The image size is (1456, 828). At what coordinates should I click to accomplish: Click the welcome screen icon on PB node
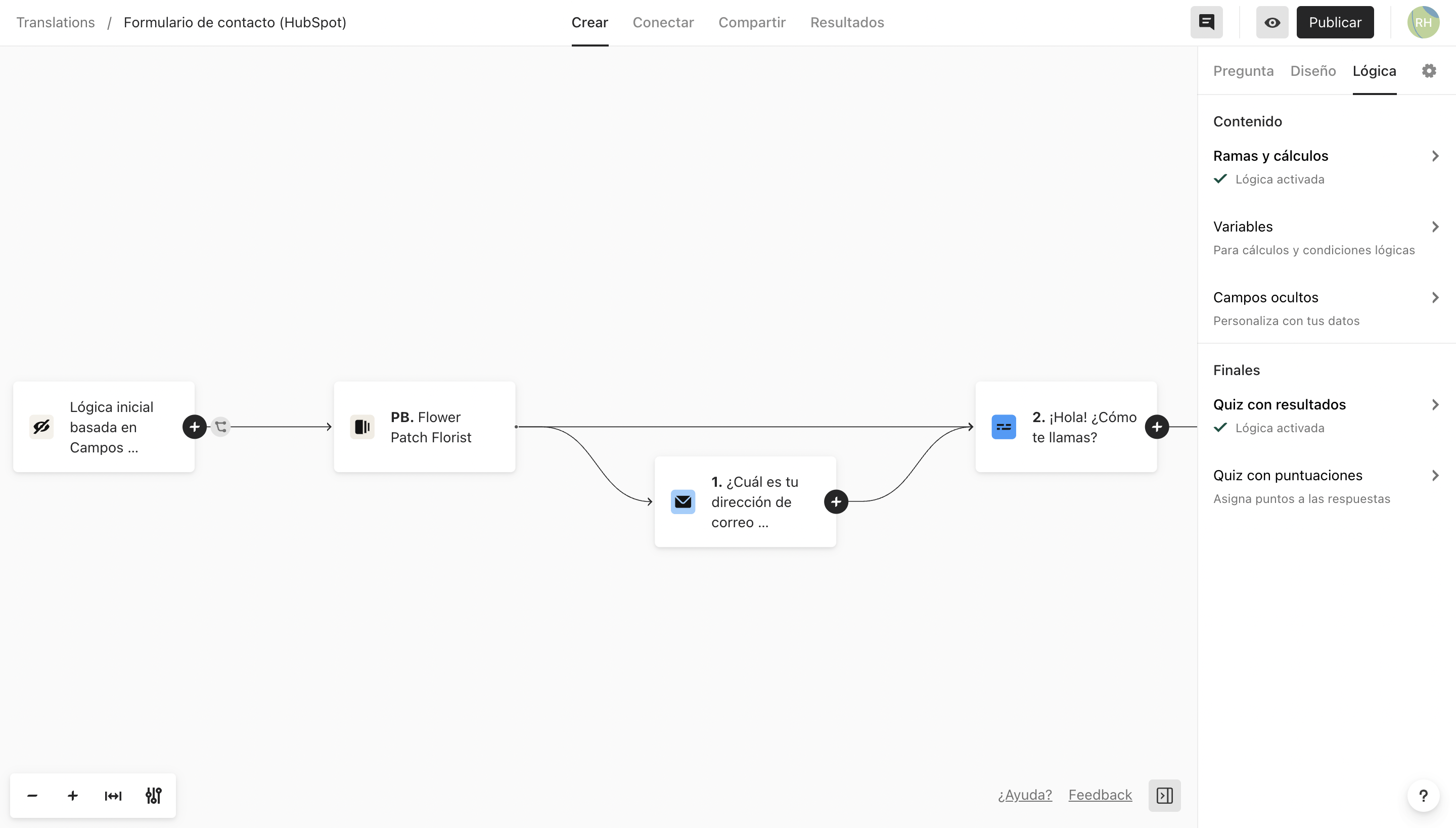click(362, 427)
